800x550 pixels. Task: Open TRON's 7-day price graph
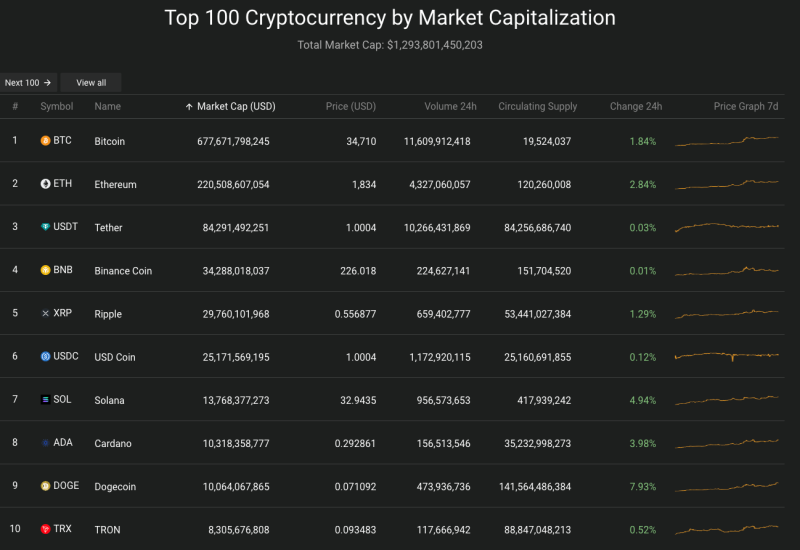[x=727, y=530]
